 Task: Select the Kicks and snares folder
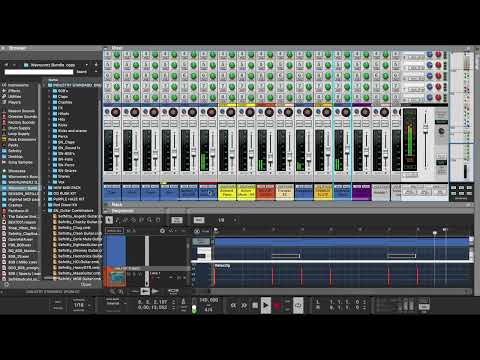pyautogui.click(x=72, y=131)
